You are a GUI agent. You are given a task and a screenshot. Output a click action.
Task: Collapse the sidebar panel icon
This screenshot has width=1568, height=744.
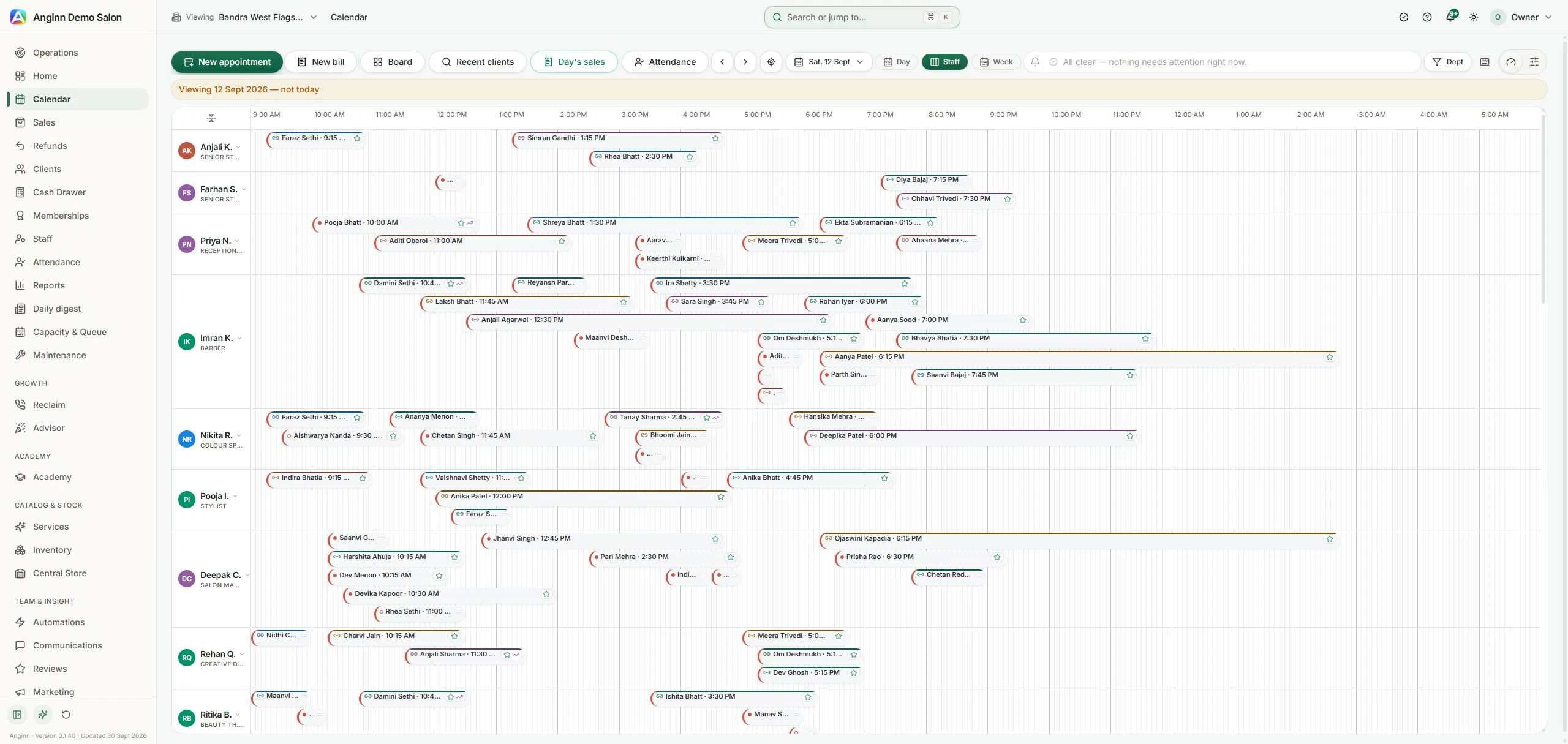click(17, 715)
